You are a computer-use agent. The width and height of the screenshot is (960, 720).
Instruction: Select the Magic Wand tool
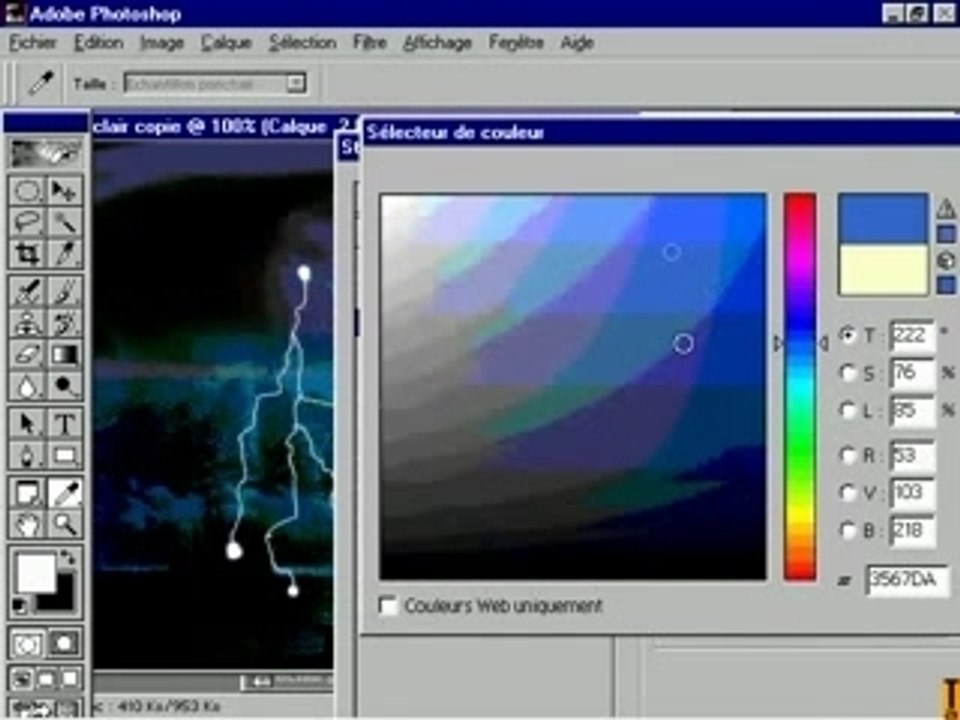pyautogui.click(x=64, y=222)
